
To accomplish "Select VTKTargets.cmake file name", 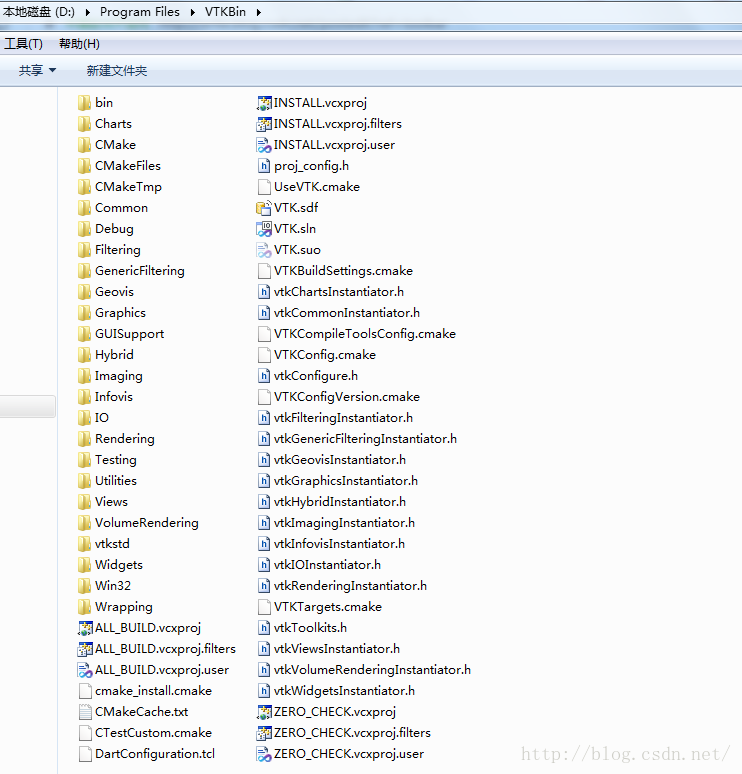I will click(x=328, y=606).
